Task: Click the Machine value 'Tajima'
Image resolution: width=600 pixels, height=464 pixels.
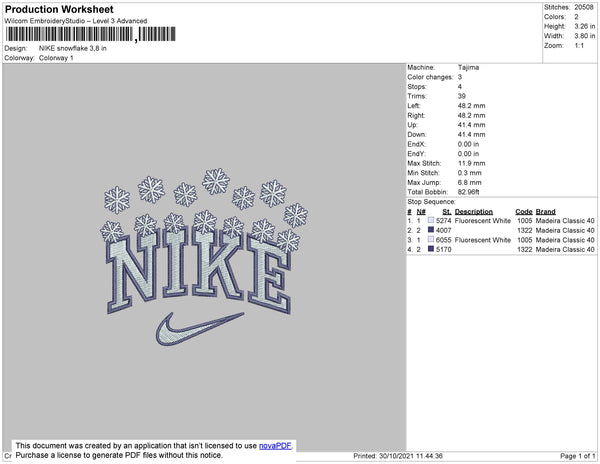Action: 468,67
